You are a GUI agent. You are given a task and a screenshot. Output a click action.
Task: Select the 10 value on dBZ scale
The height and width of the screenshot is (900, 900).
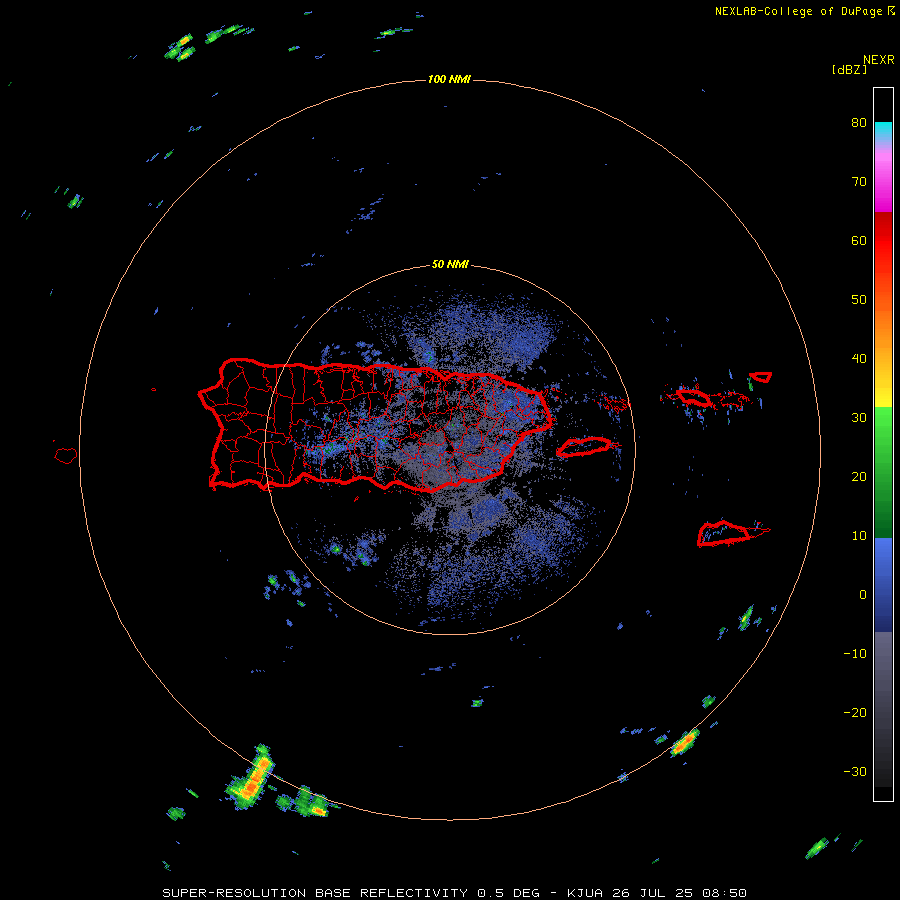click(x=859, y=536)
